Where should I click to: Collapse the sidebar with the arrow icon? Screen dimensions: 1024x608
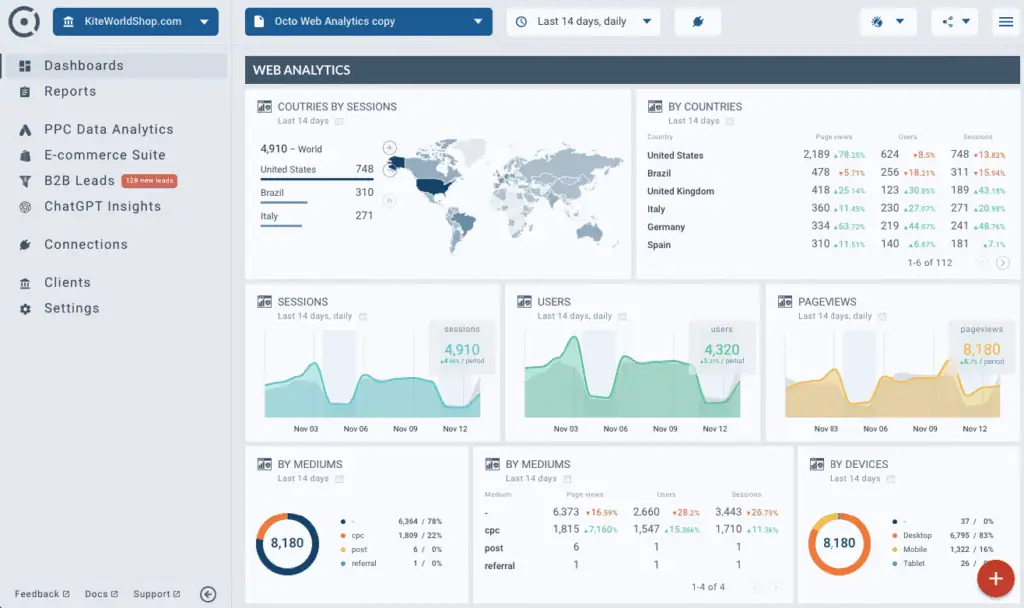coord(208,593)
